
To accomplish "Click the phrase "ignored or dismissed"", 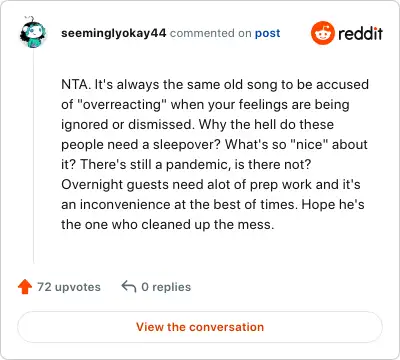I will [x=127, y=125].
